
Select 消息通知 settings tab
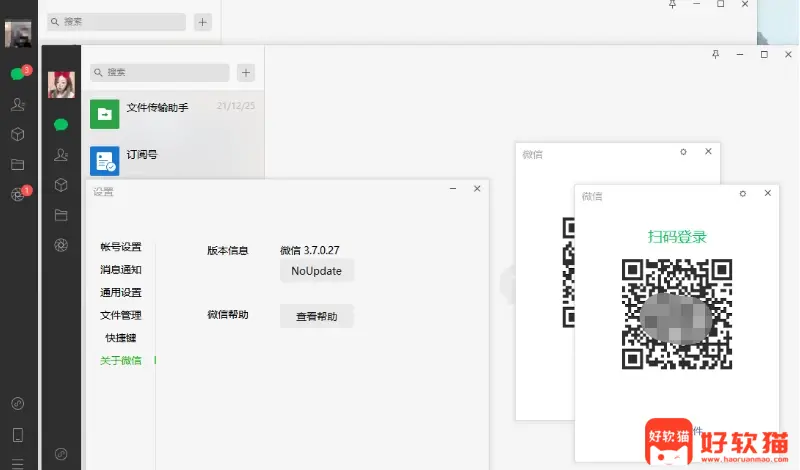pos(120,269)
